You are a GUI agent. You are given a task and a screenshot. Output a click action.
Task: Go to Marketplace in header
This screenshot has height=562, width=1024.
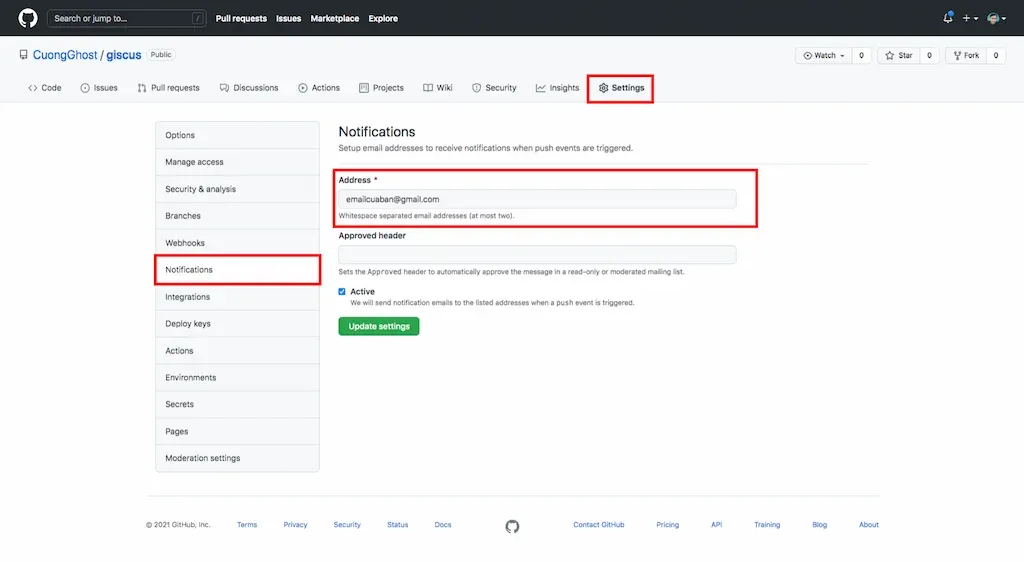(x=334, y=18)
